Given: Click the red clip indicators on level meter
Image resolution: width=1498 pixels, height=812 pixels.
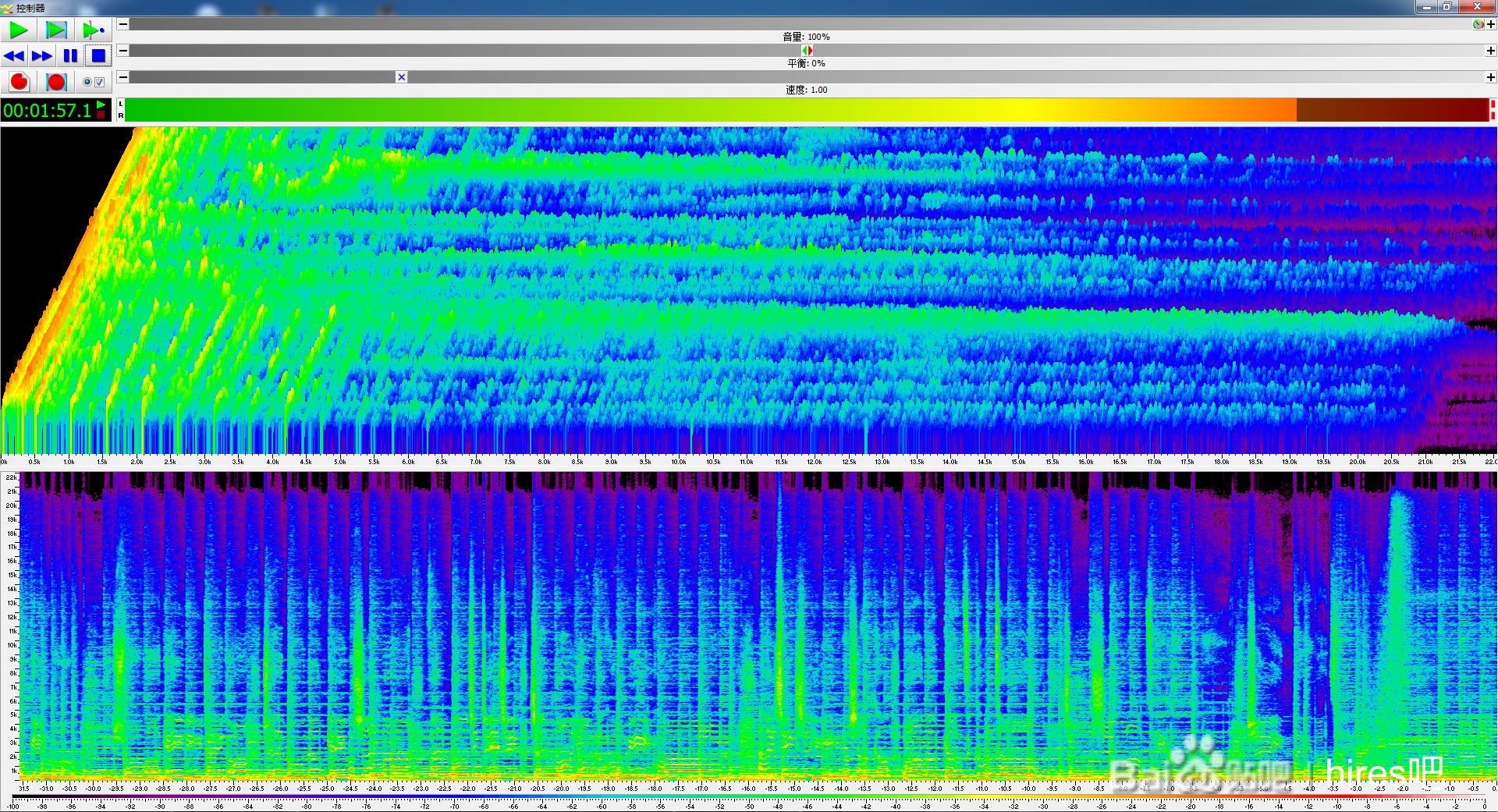Looking at the screenshot, I should pyautogui.click(x=1493, y=110).
